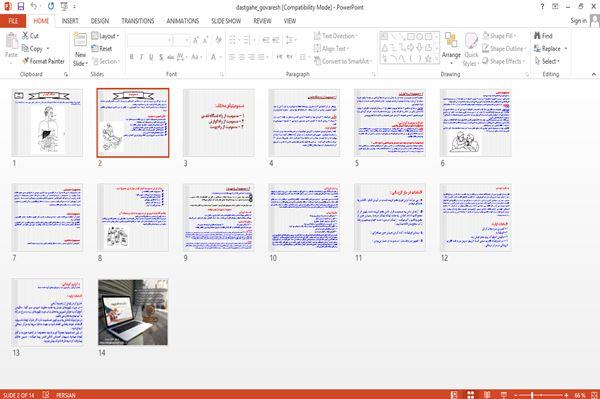This screenshot has height=399, width=600.
Task: Switch to the SLIDE SHOW tab
Action: click(226, 21)
